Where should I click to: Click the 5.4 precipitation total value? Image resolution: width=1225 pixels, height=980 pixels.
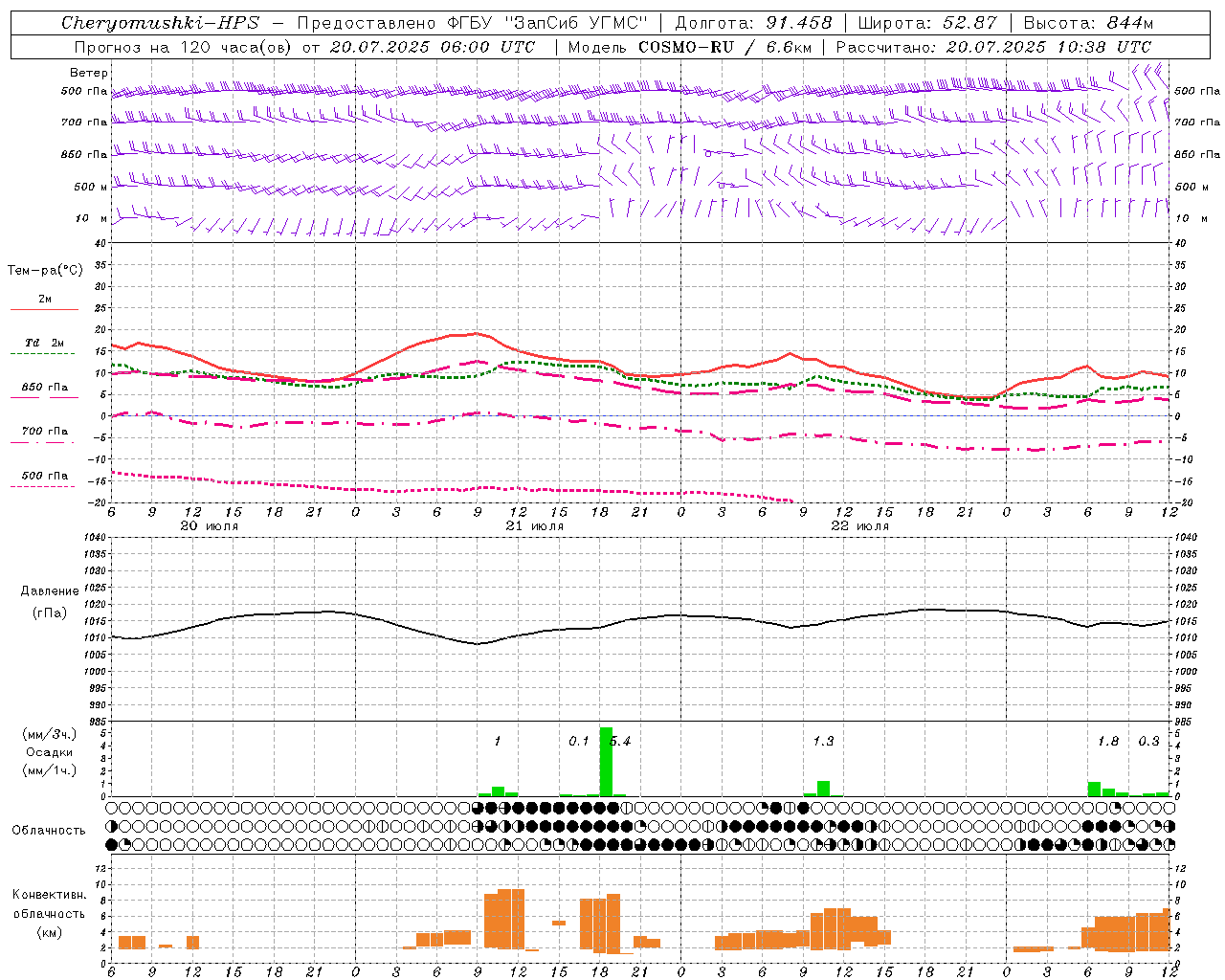coord(620,741)
